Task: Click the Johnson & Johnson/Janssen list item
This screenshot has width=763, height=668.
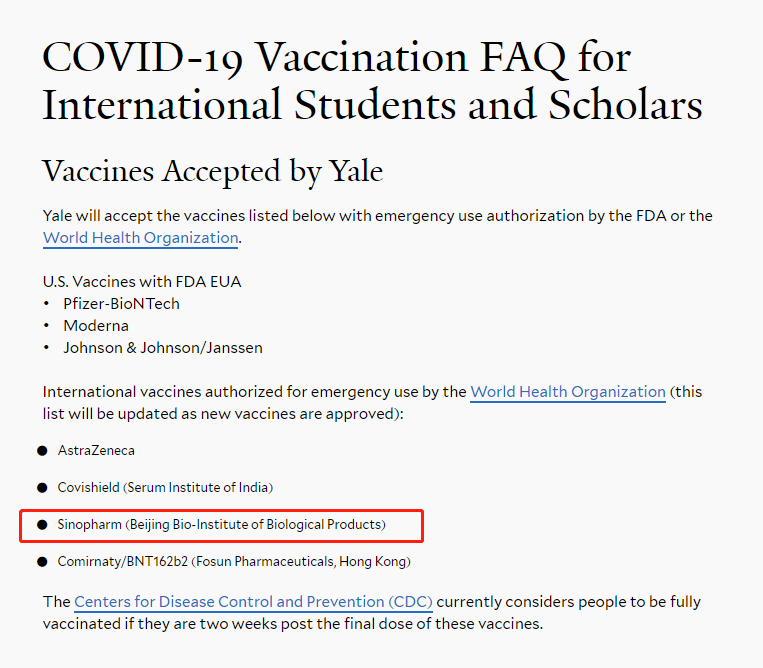Action: pyautogui.click(x=163, y=348)
